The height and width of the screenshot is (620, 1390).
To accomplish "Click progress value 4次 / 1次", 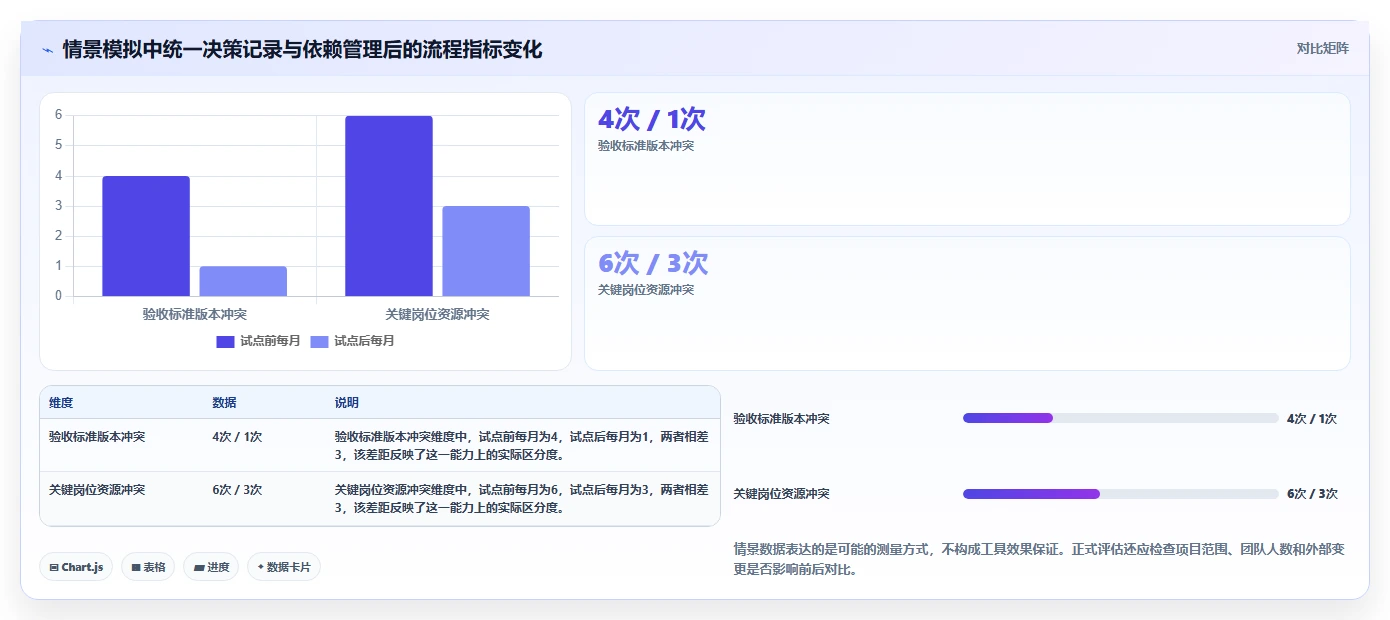I will [x=1312, y=419].
